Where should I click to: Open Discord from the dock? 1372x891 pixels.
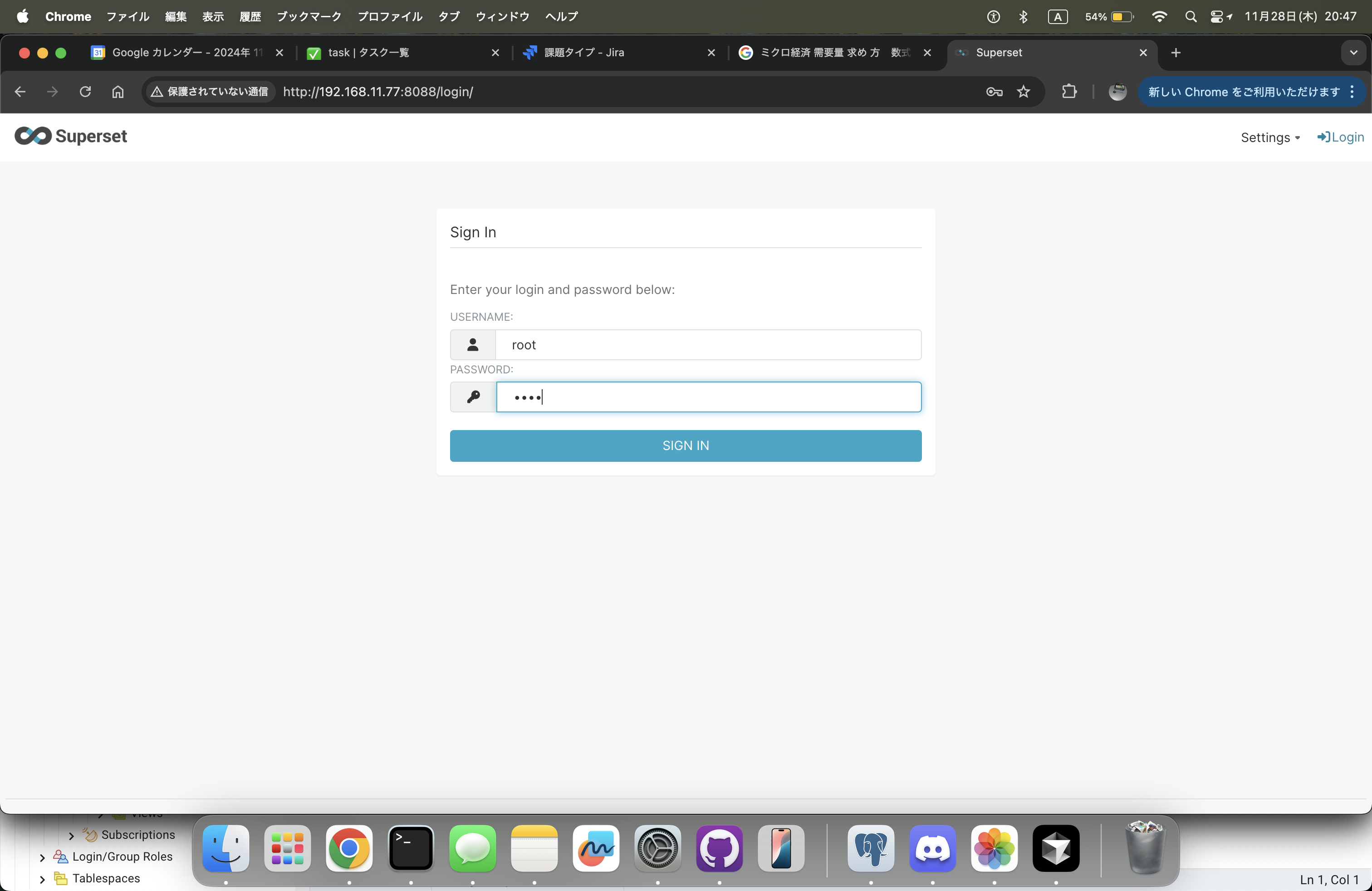[932, 848]
